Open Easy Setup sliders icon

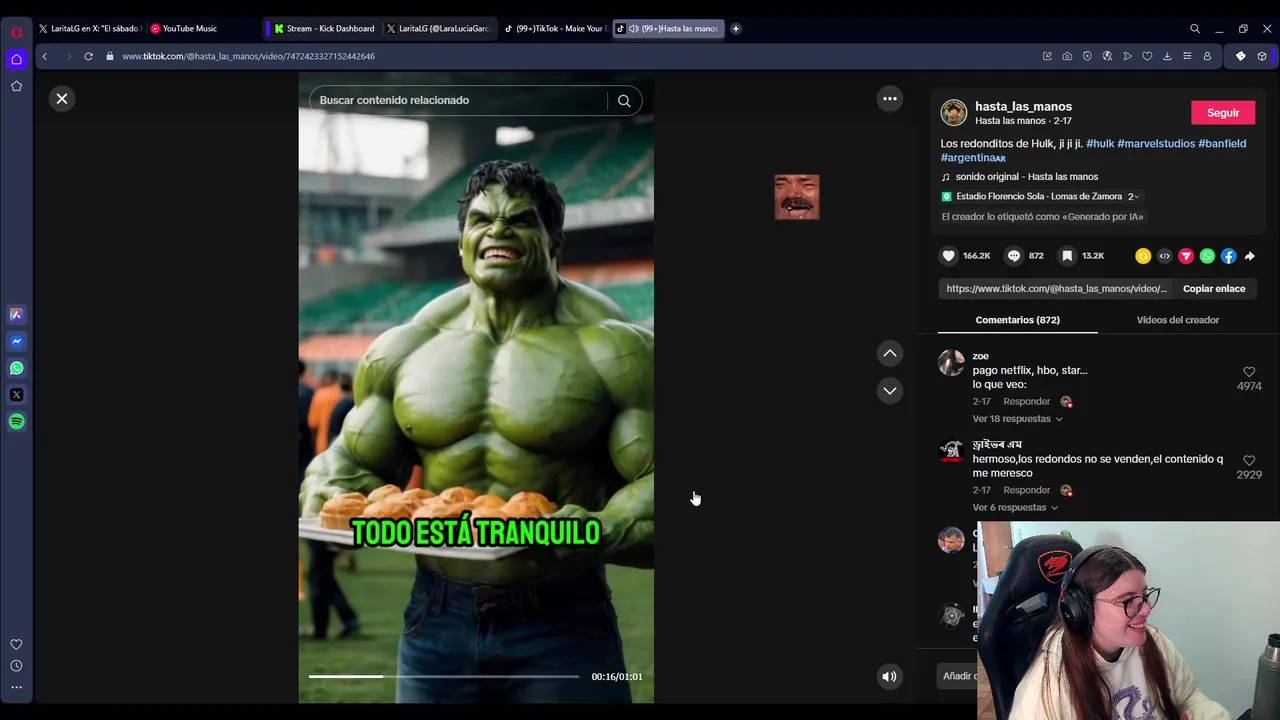pos(1187,57)
